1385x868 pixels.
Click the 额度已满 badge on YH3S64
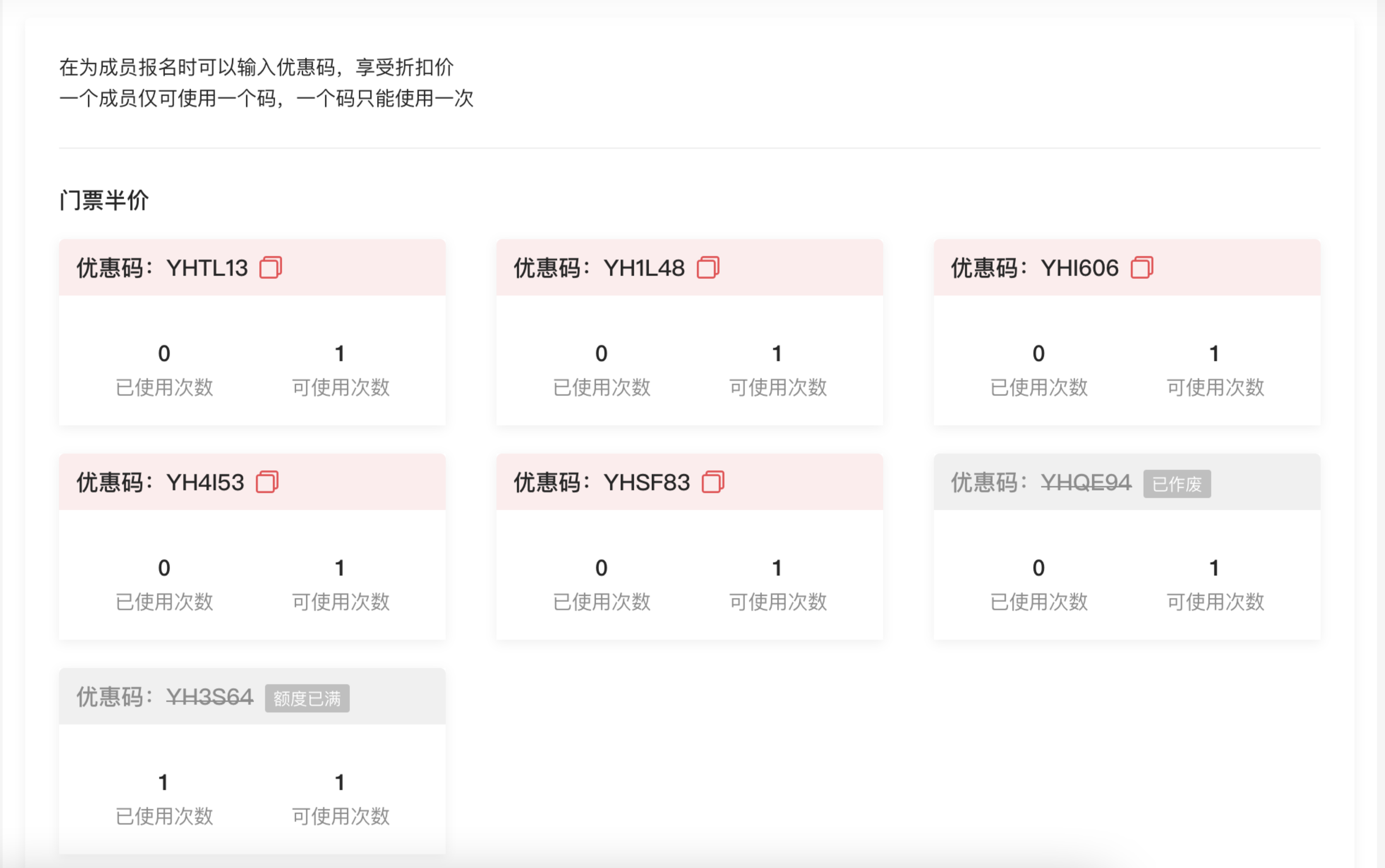pyautogui.click(x=307, y=698)
